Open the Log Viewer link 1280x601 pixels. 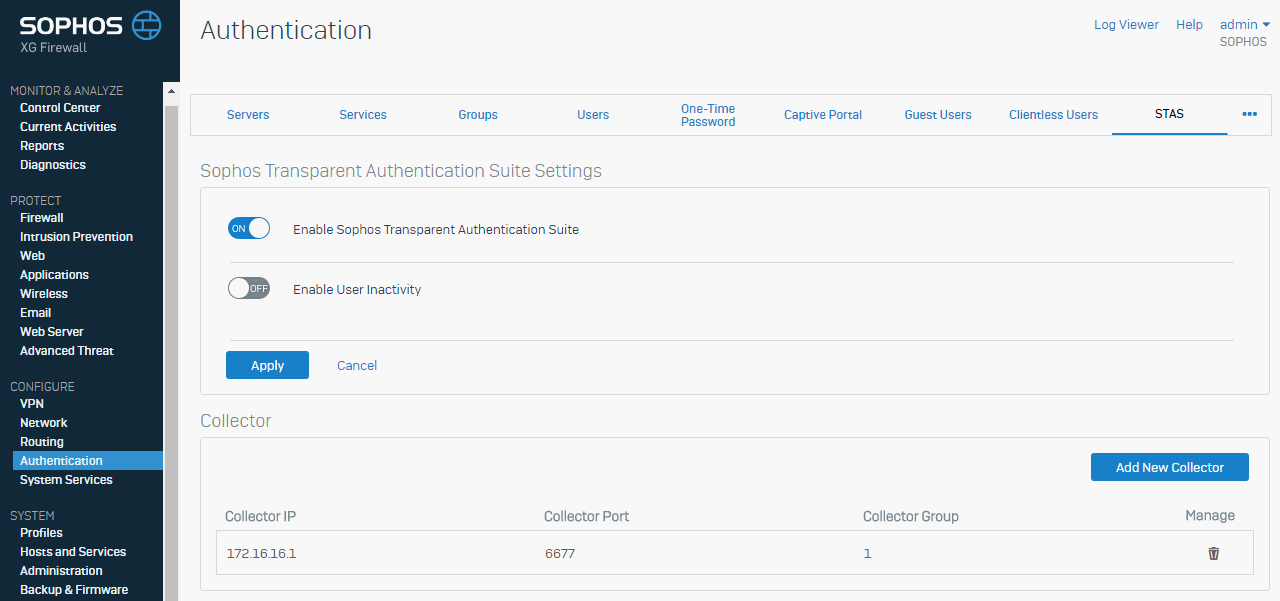tap(1126, 25)
